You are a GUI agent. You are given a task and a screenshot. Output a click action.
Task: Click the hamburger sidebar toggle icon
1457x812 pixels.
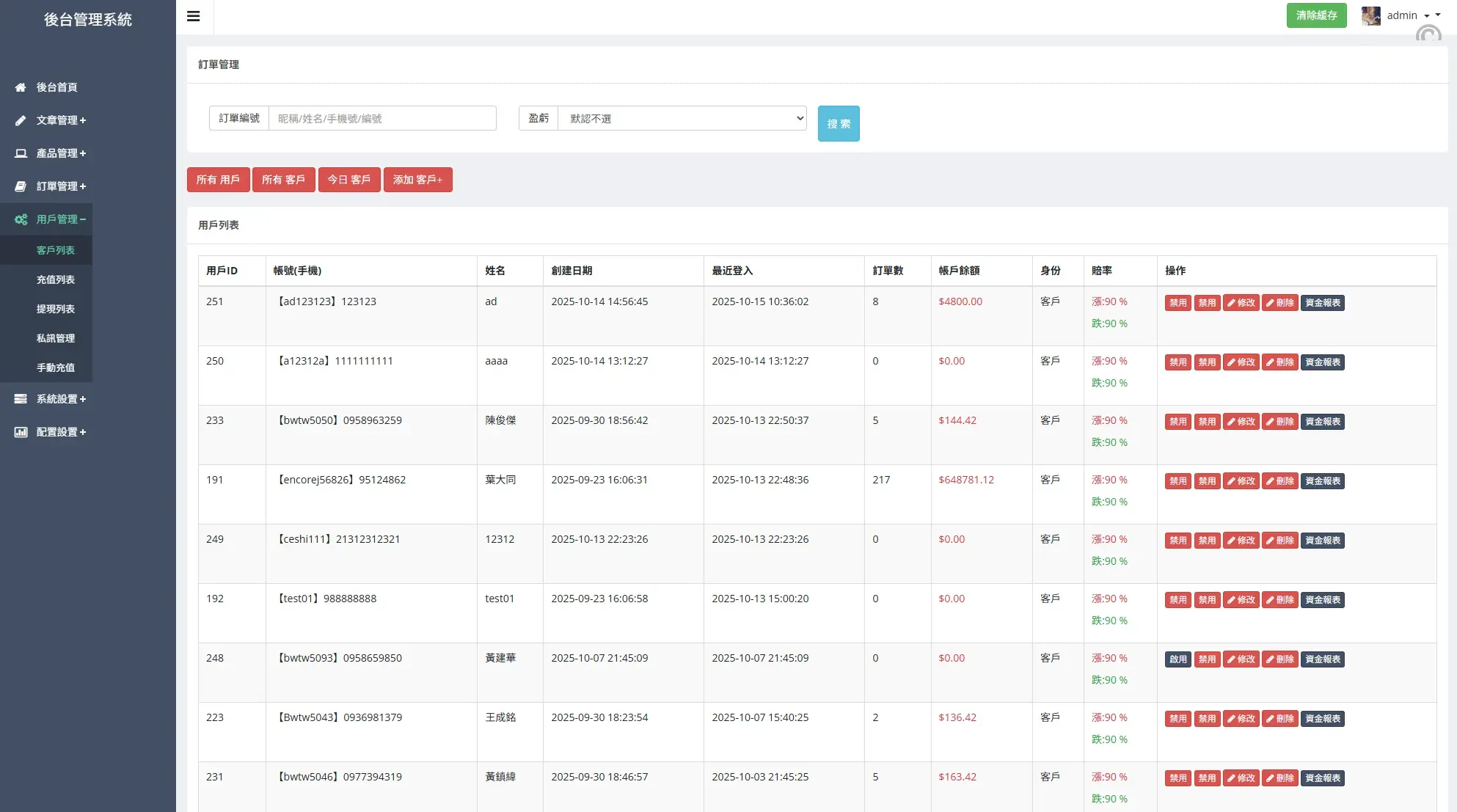194,16
